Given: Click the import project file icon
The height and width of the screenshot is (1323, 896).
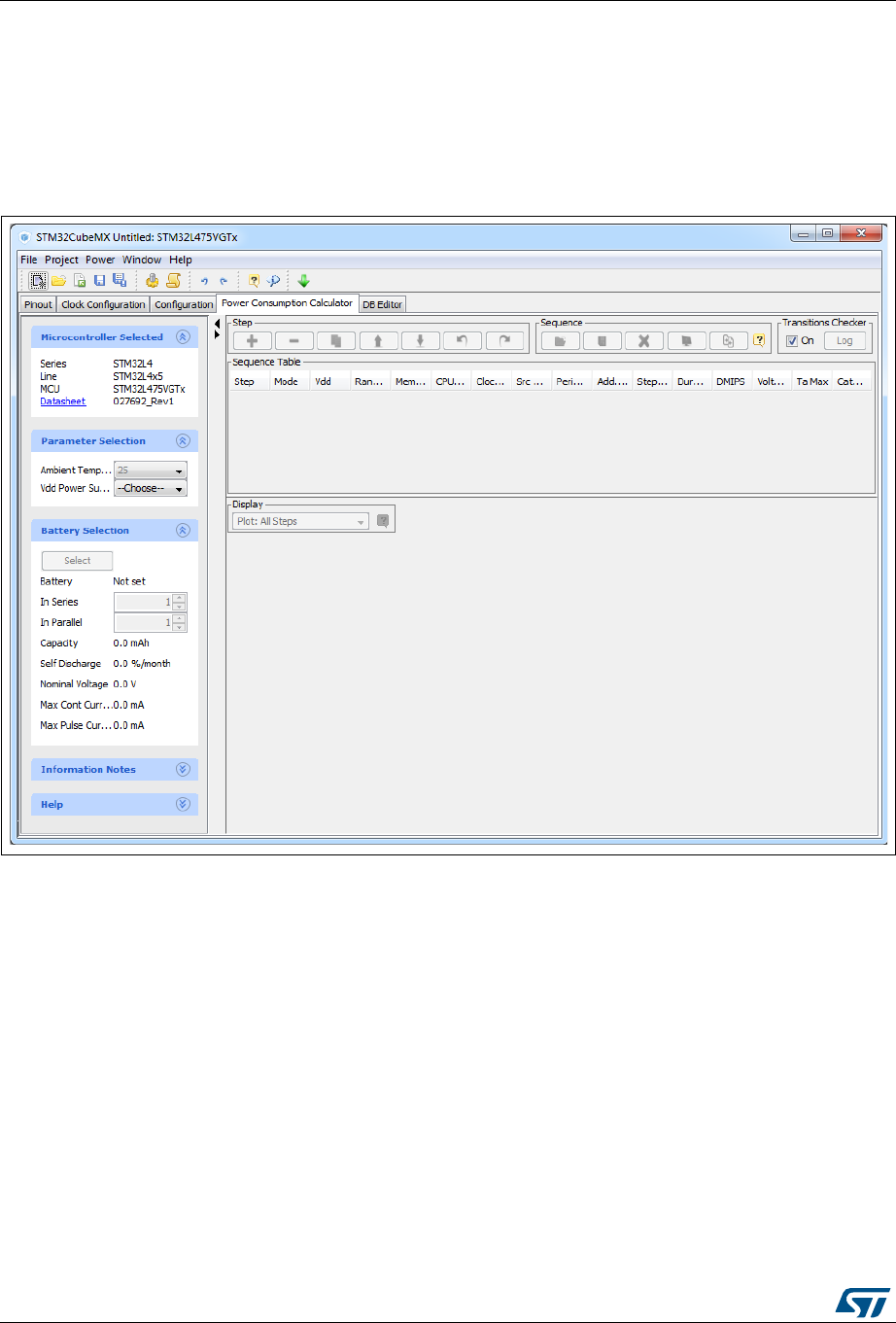Looking at the screenshot, I should pyautogui.click(x=80, y=281).
